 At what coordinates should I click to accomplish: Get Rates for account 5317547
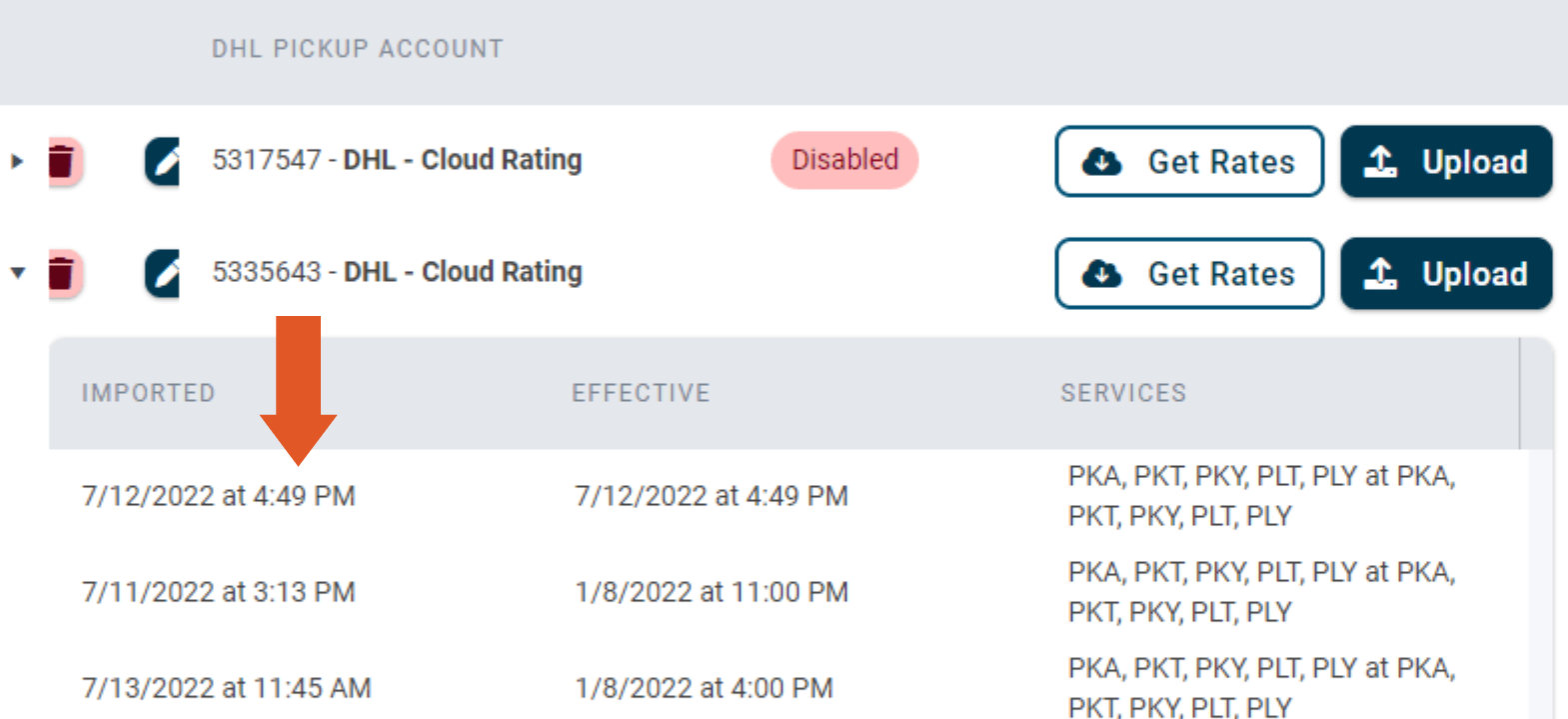[x=1188, y=161]
